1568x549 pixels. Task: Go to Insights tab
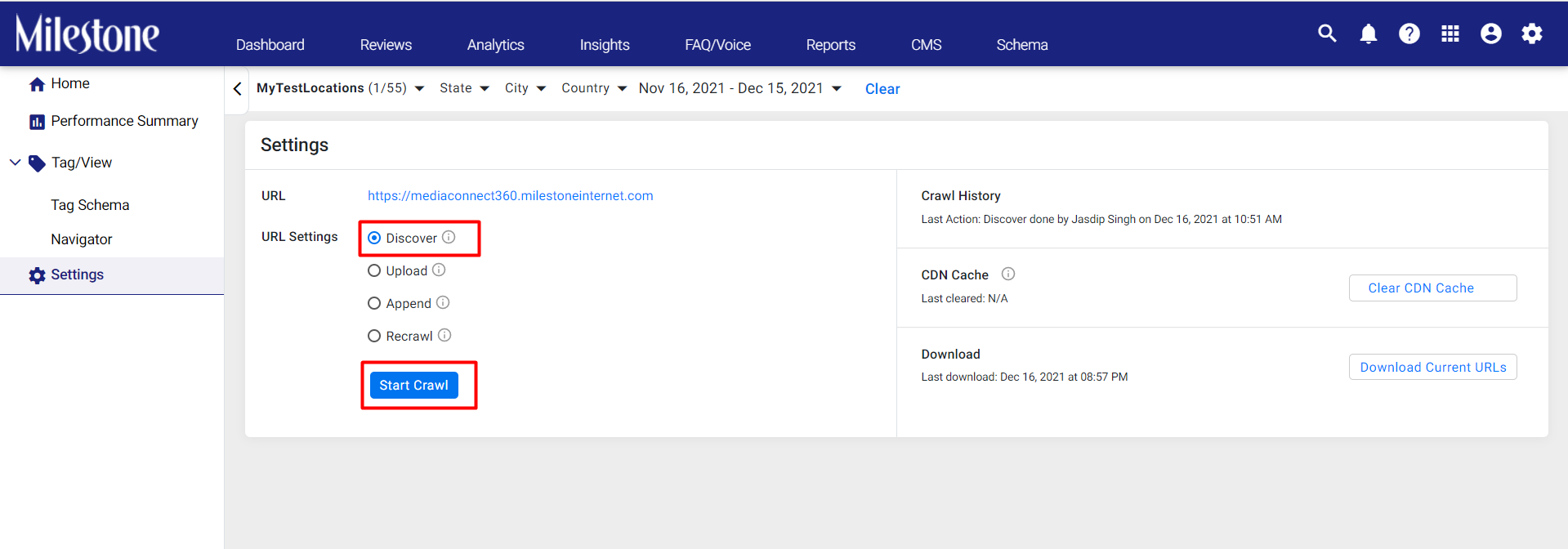pyautogui.click(x=605, y=45)
